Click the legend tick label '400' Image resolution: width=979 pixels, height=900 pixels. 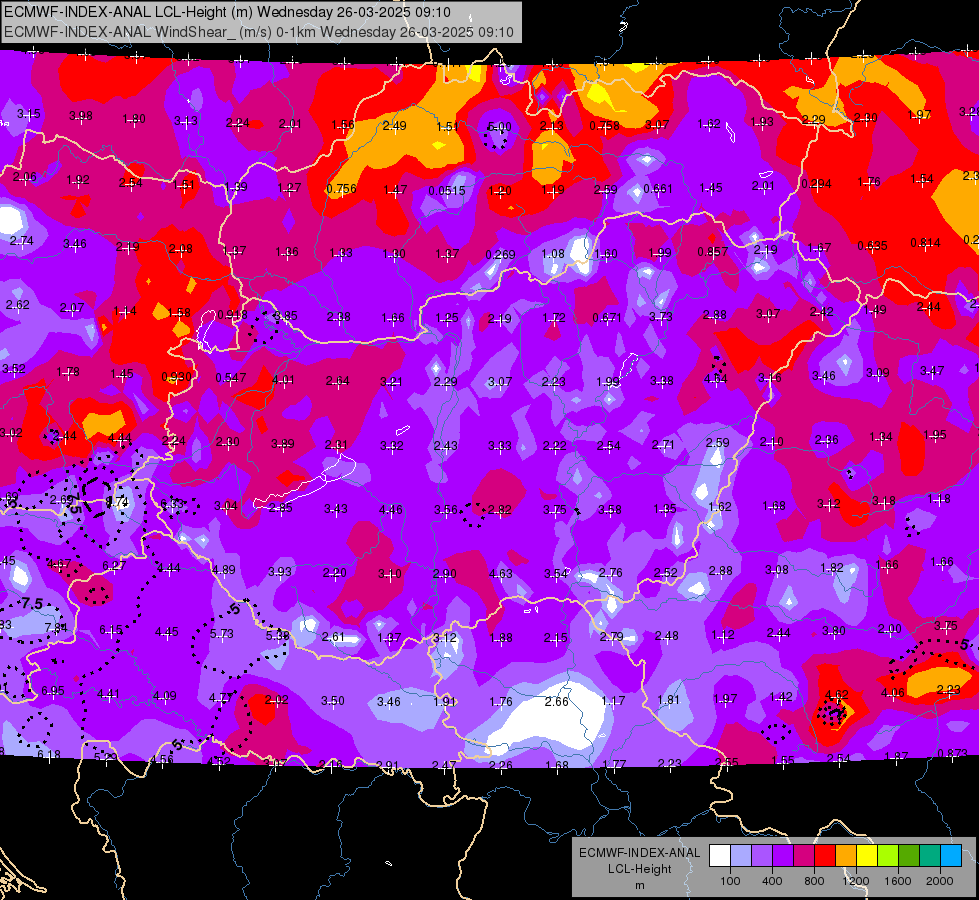[x=772, y=881]
